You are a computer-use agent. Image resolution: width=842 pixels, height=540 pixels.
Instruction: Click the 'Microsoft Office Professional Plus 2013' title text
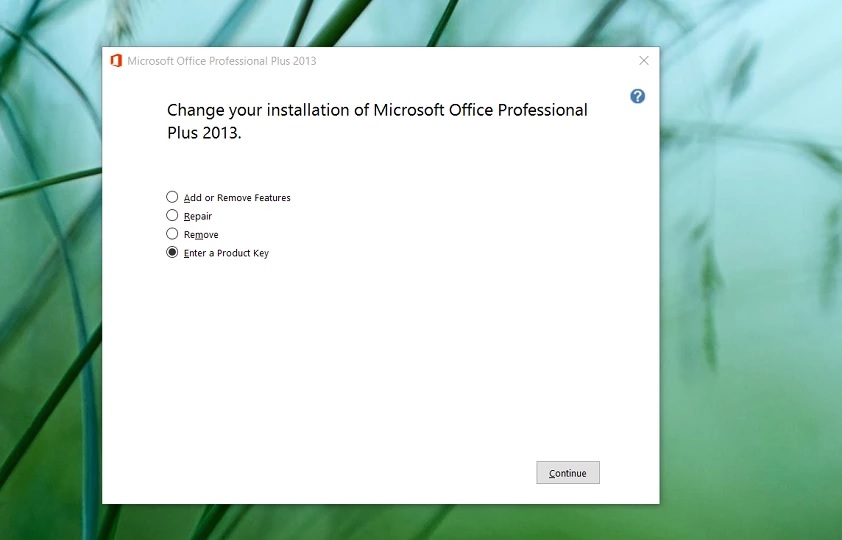[222, 61]
